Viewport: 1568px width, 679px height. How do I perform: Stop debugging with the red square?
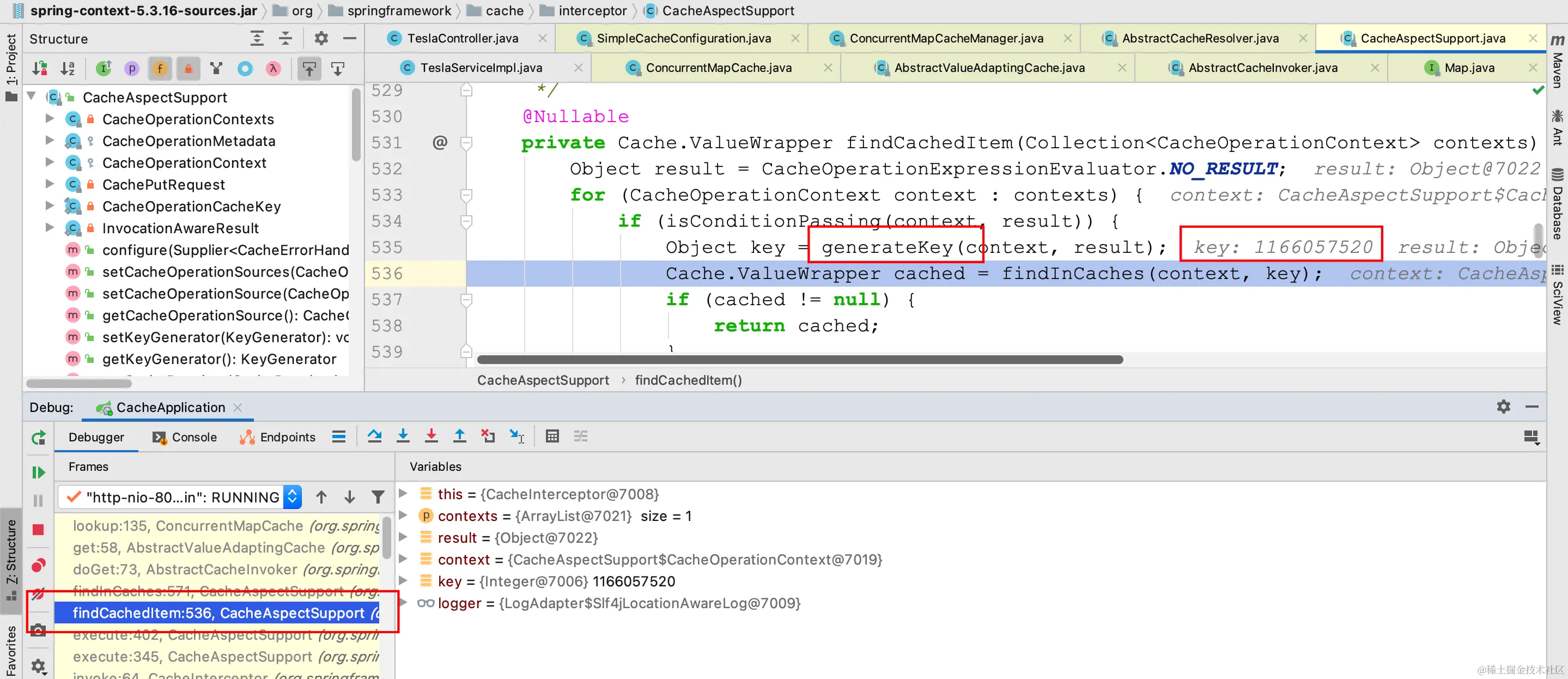click(38, 530)
